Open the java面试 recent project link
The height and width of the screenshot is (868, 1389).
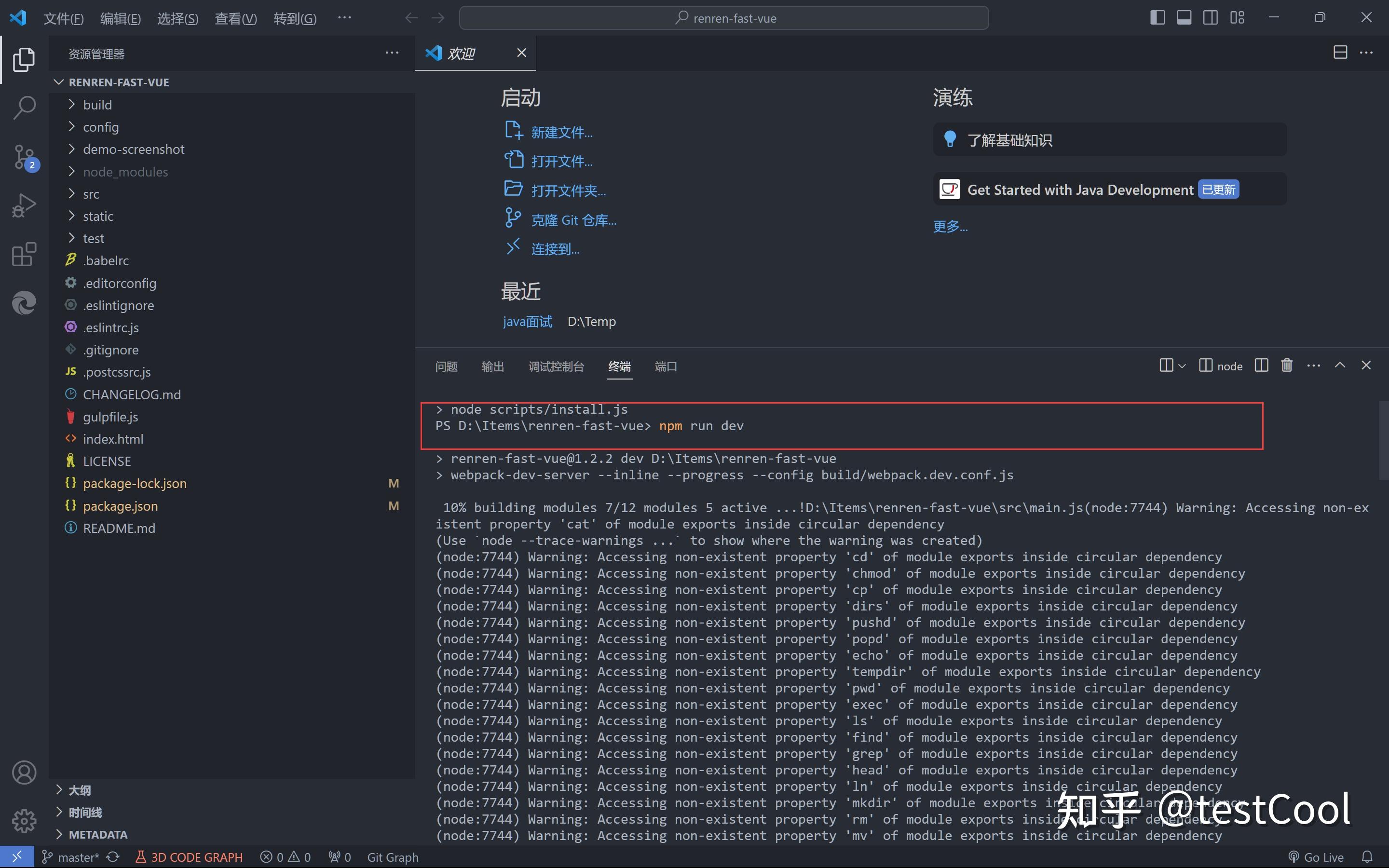[x=527, y=322]
